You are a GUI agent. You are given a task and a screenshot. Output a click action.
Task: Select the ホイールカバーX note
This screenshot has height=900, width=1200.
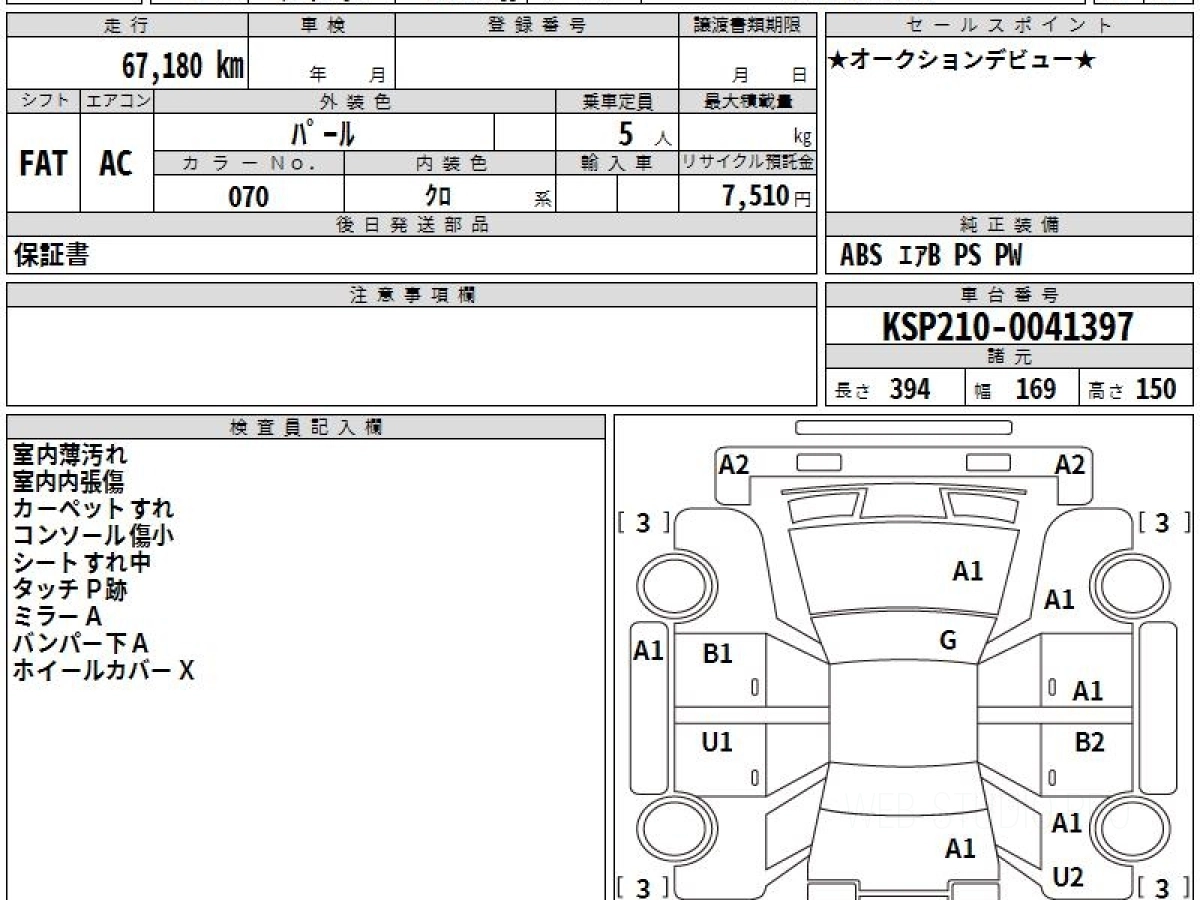[103, 670]
